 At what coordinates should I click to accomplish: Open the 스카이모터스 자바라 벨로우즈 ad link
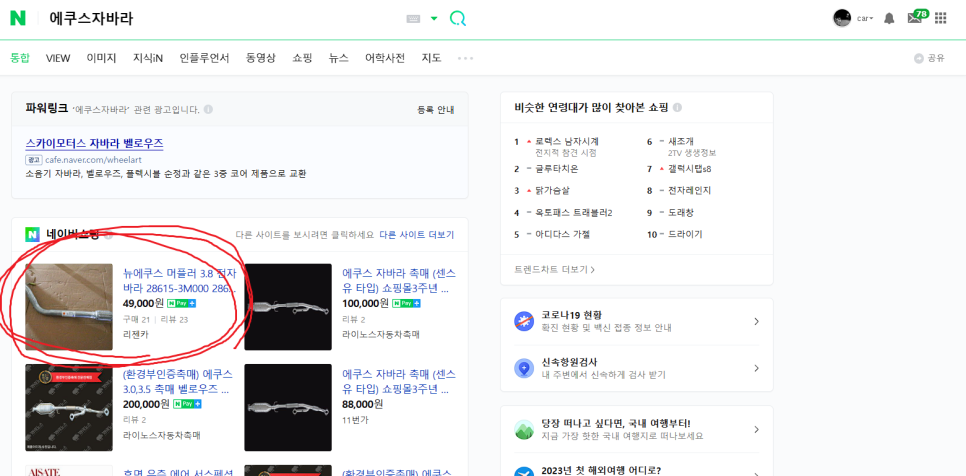click(x=94, y=143)
